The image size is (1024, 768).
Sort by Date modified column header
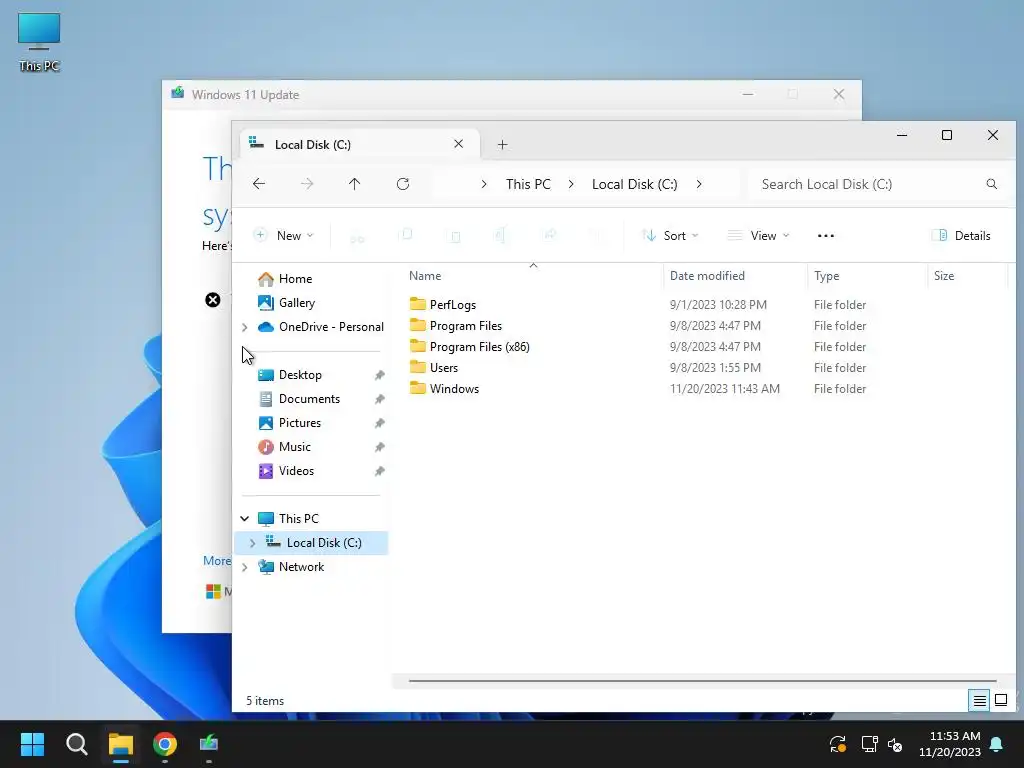pos(735,276)
